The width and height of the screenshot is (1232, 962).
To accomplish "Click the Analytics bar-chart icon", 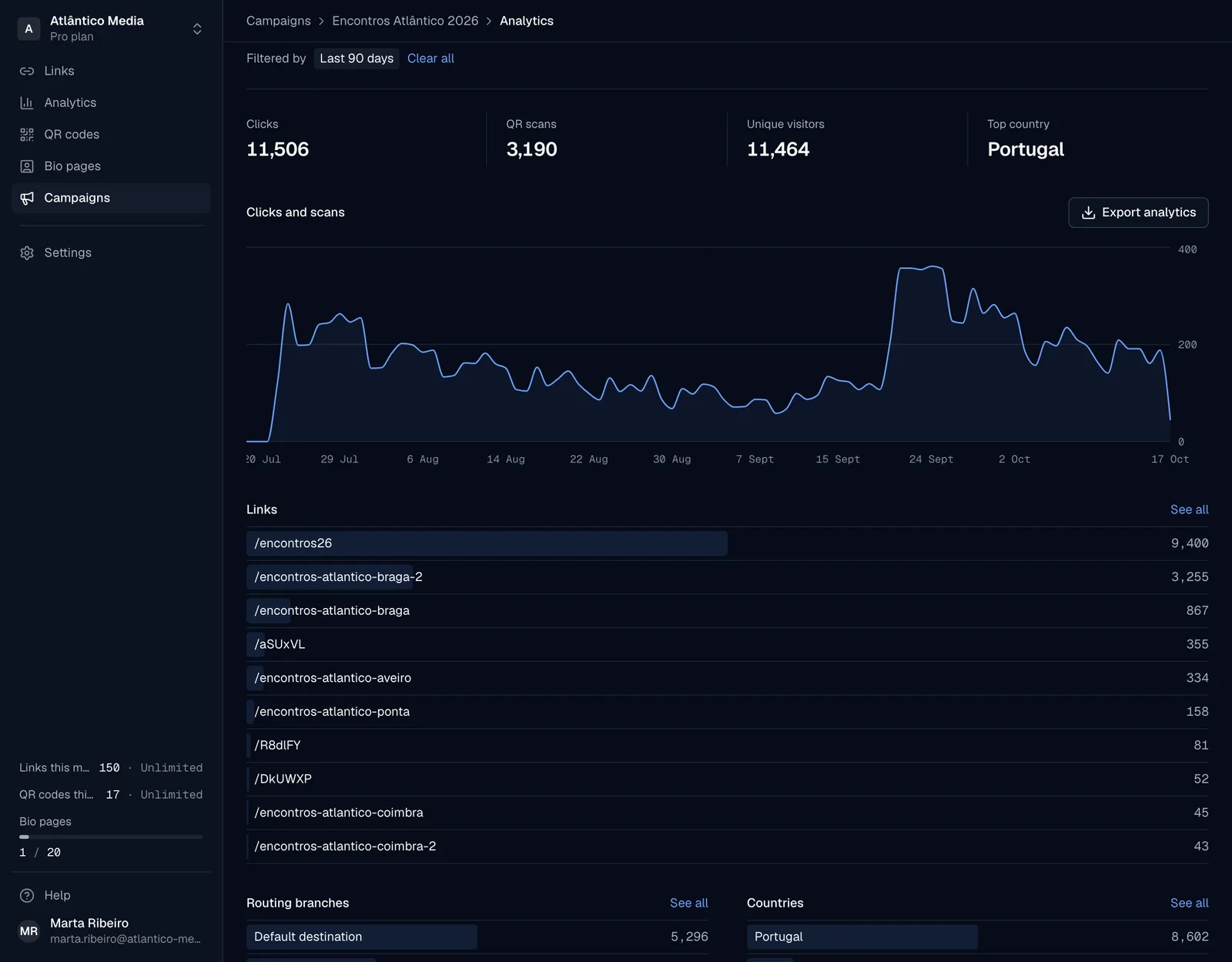I will 27,102.
